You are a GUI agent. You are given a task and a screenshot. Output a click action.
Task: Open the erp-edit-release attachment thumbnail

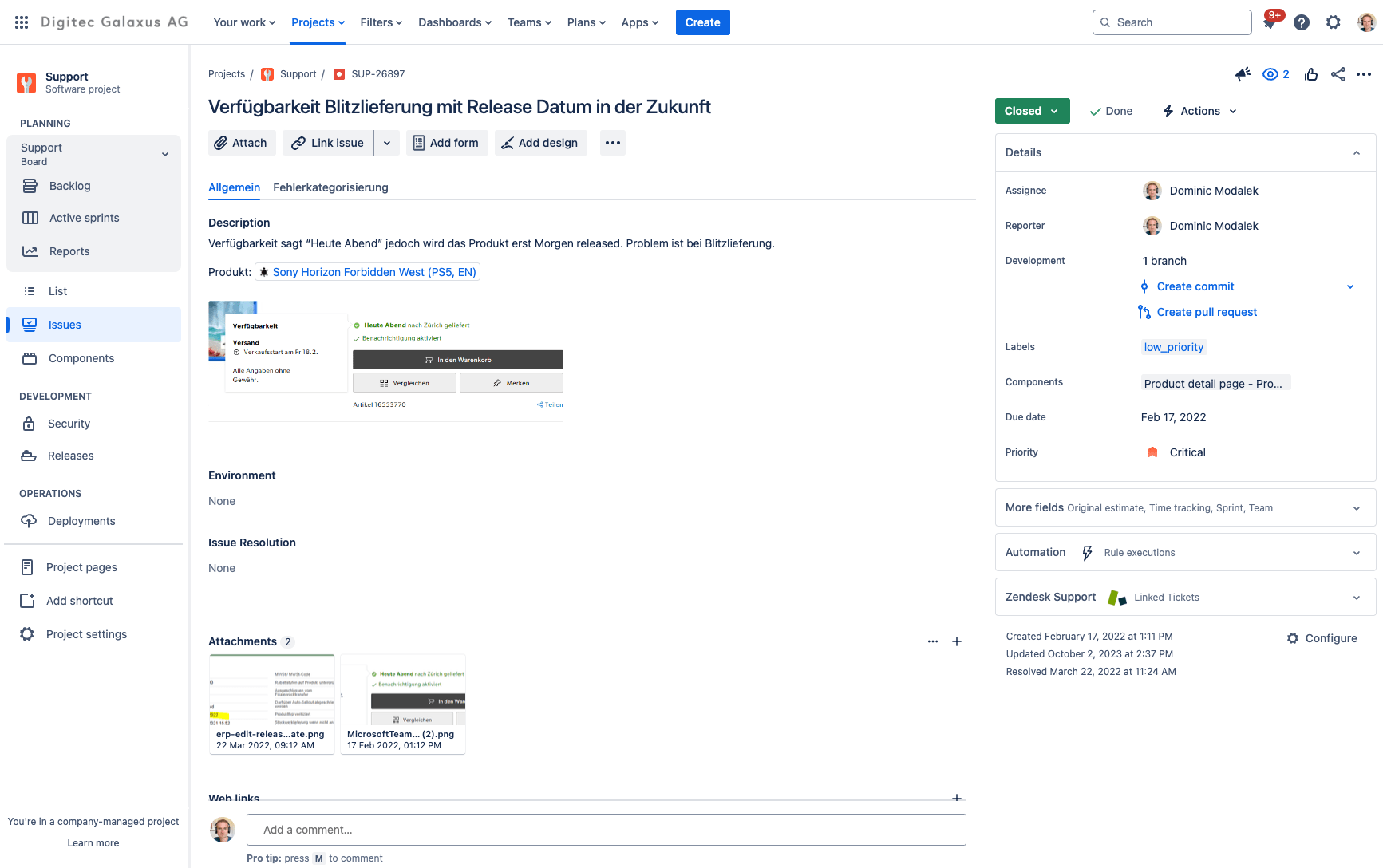click(272, 704)
